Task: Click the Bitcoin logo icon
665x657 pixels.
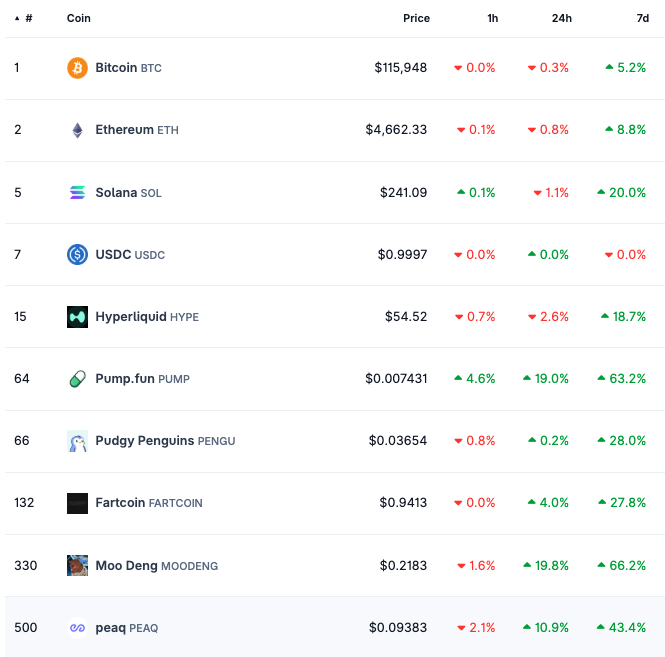Action: coord(77,68)
